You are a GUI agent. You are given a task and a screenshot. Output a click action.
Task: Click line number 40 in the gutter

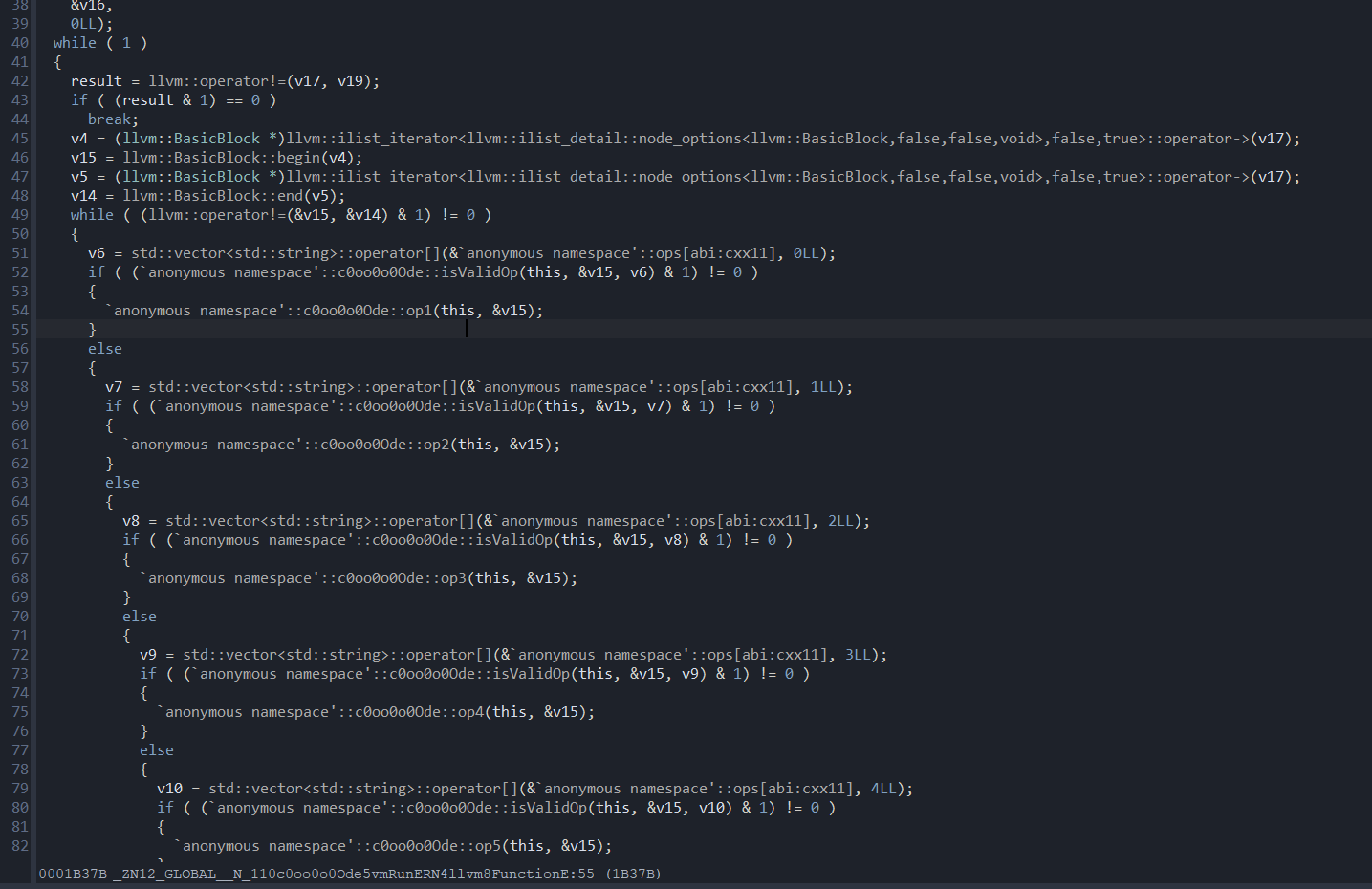(19, 42)
